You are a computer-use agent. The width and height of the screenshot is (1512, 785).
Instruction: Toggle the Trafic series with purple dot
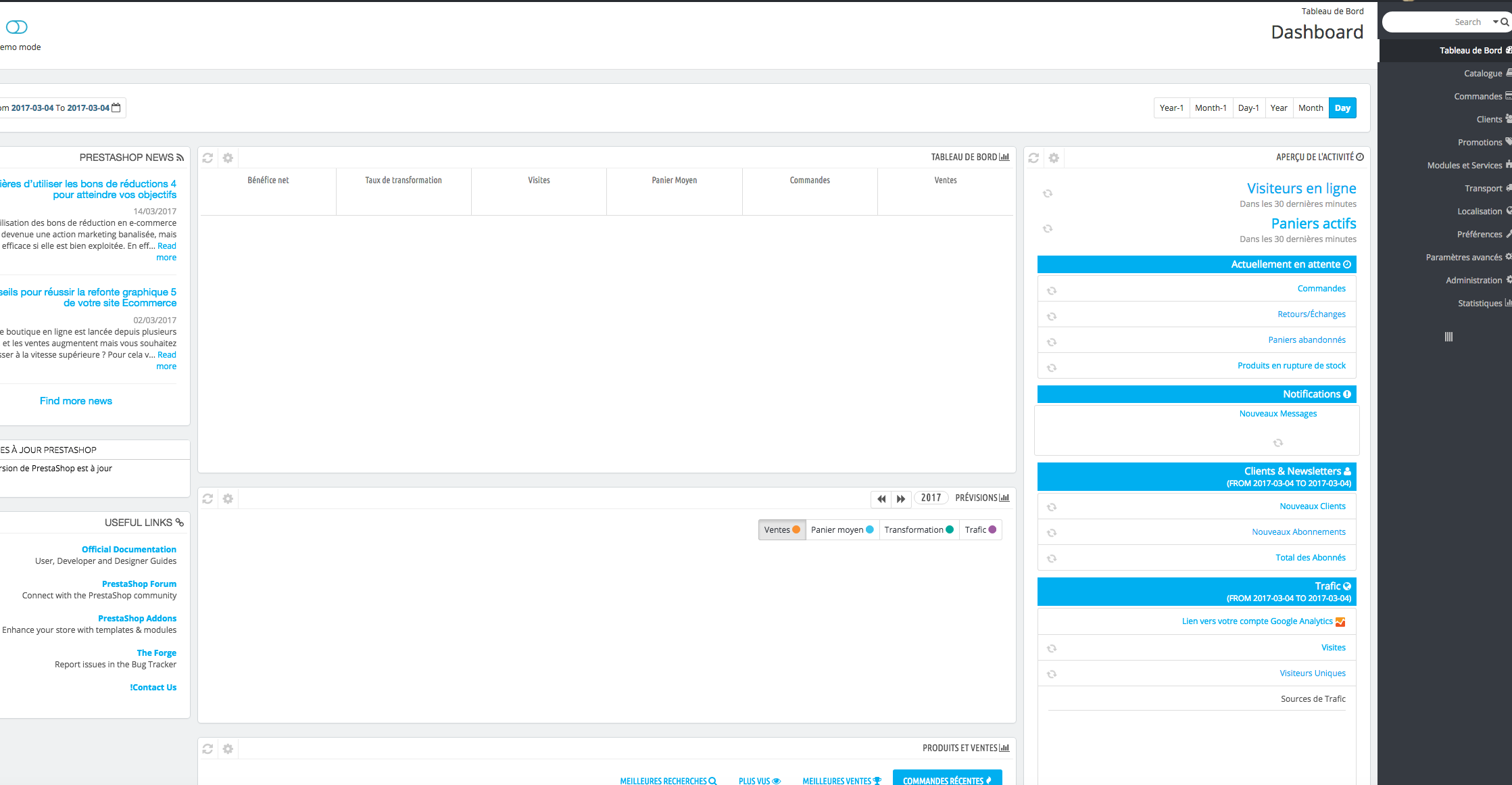pos(980,529)
